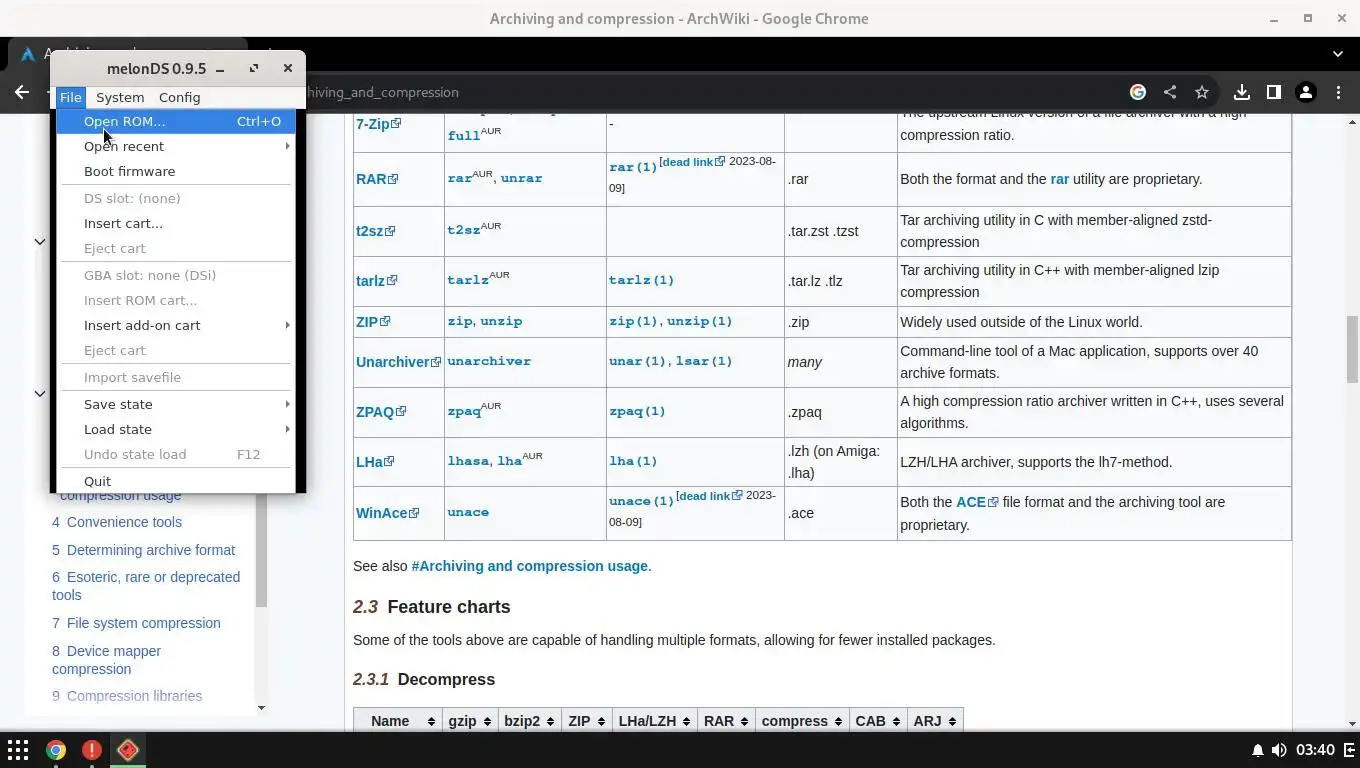This screenshot has height=768, width=1360.
Task: Select Boot firmware in the File menu
Action: [x=175, y=171]
